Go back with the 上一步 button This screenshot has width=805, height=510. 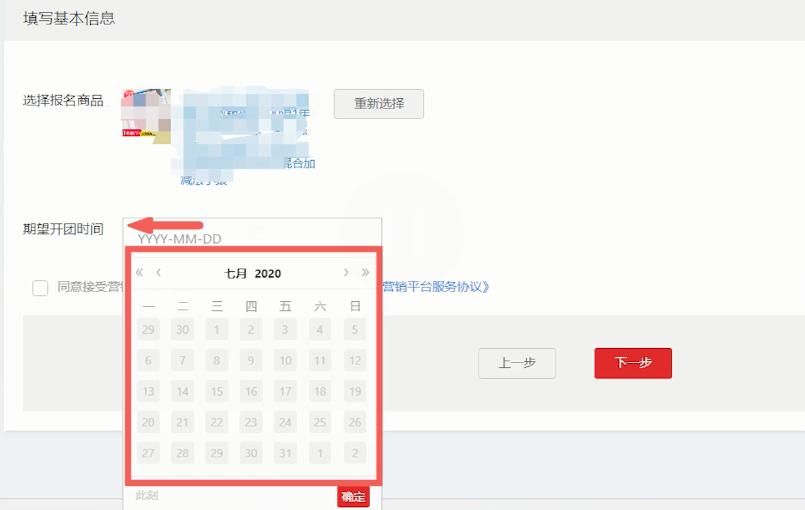point(516,363)
